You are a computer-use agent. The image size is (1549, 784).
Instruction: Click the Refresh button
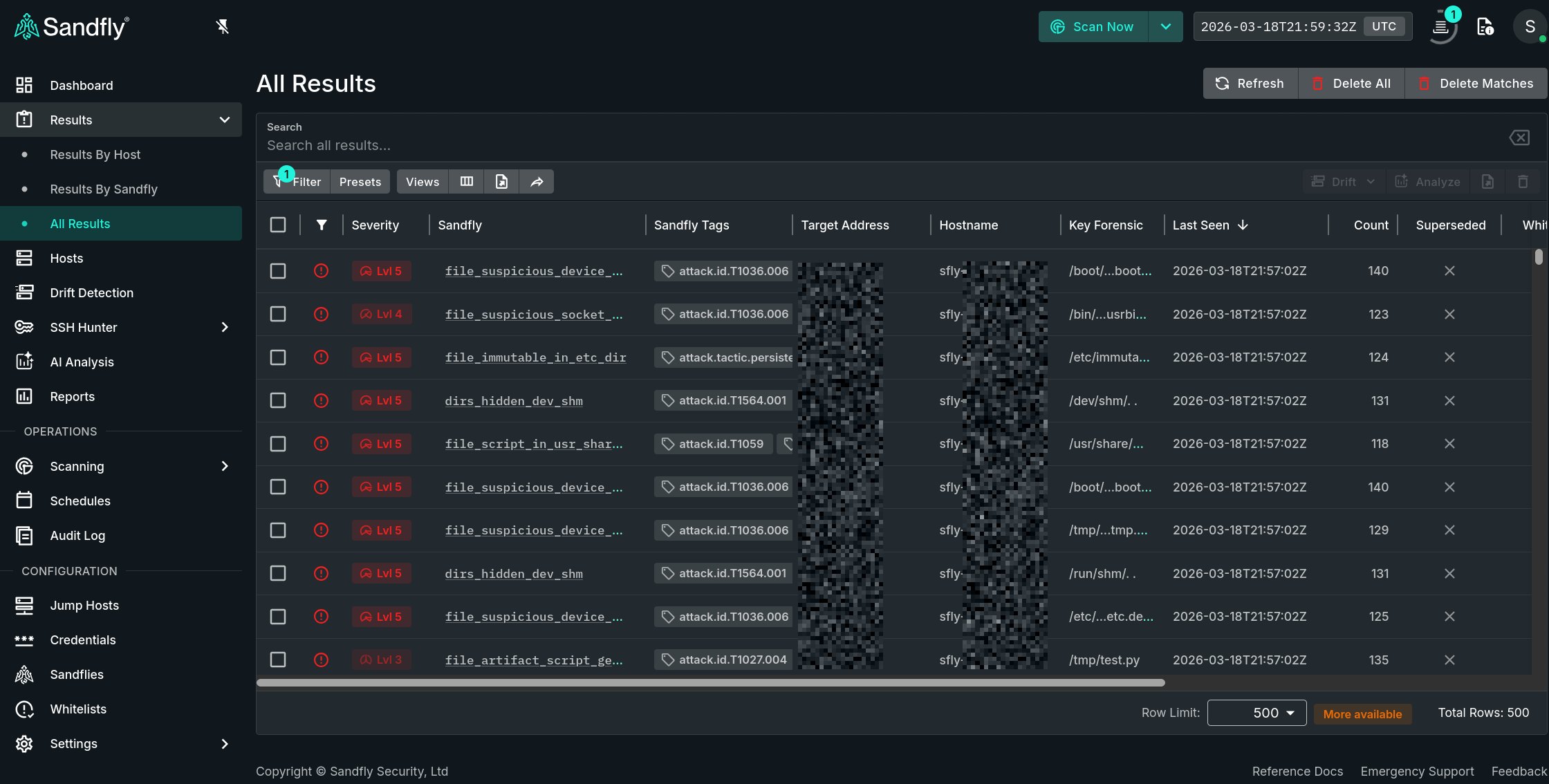pos(1250,83)
